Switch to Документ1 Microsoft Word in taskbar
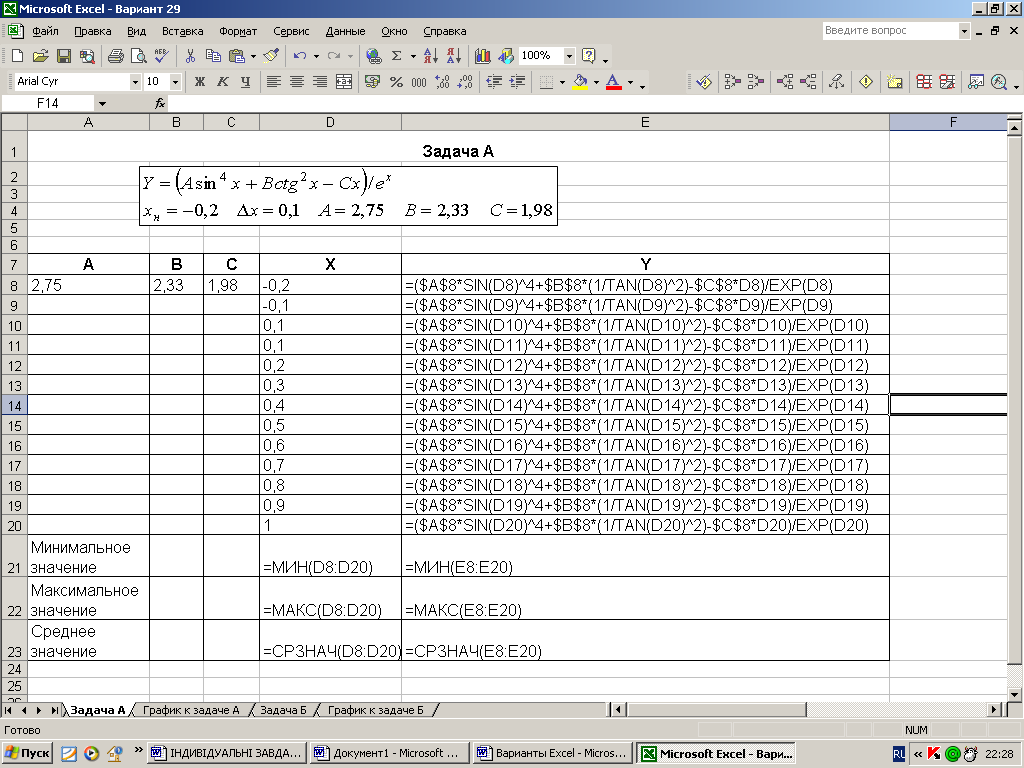Image resolution: width=1024 pixels, height=768 pixels. point(390,753)
